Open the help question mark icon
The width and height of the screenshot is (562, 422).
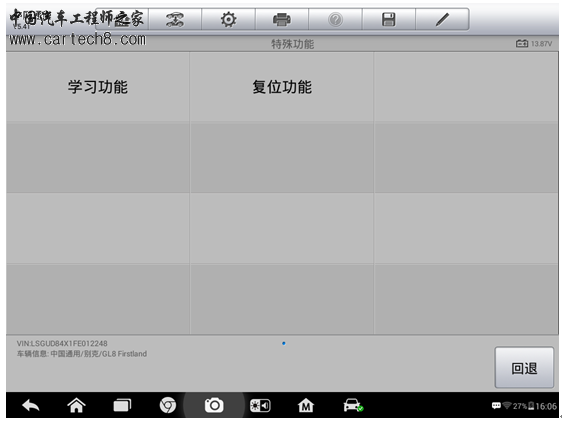coord(335,19)
